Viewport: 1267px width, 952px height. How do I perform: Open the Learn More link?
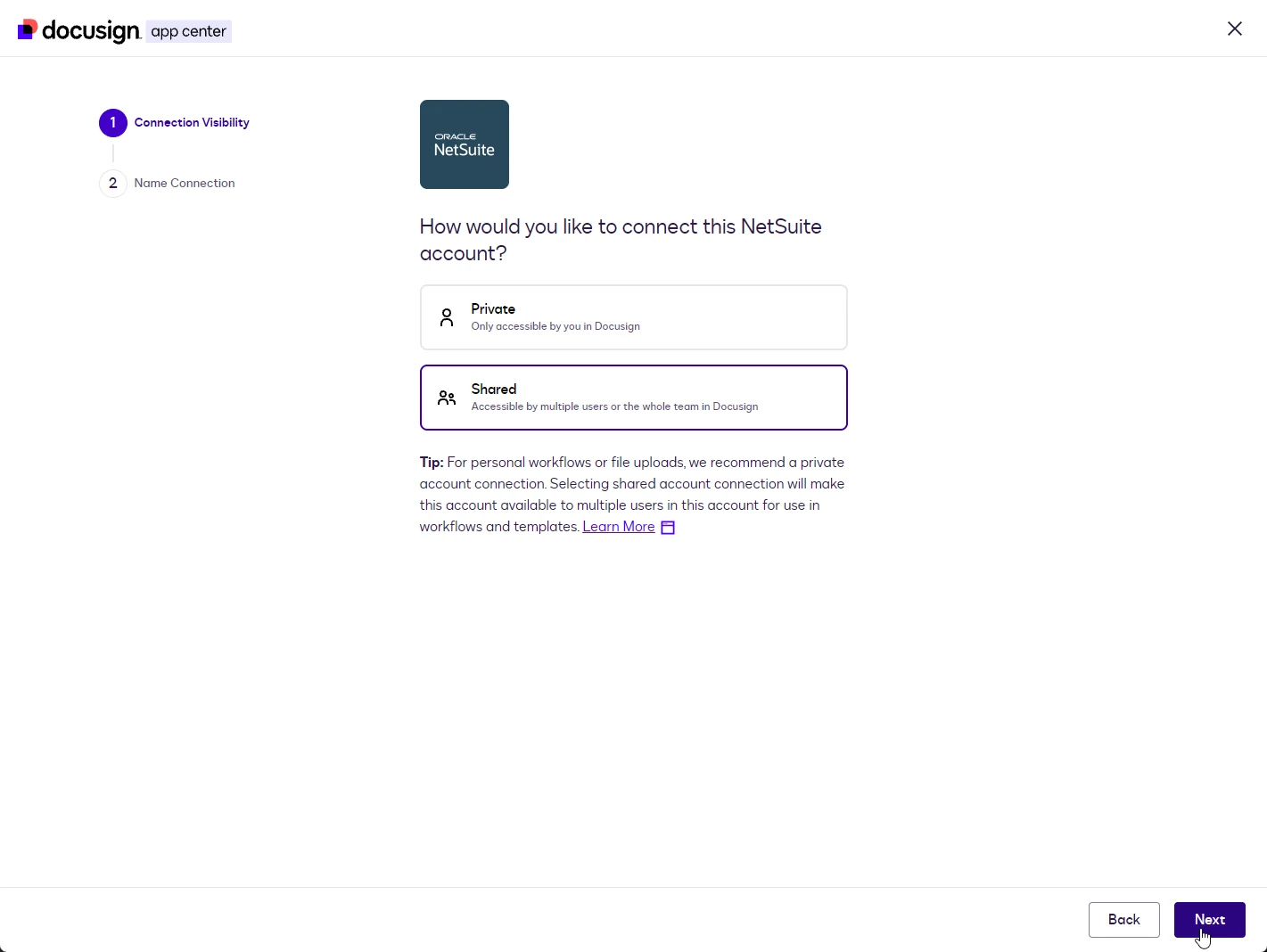[x=619, y=527]
